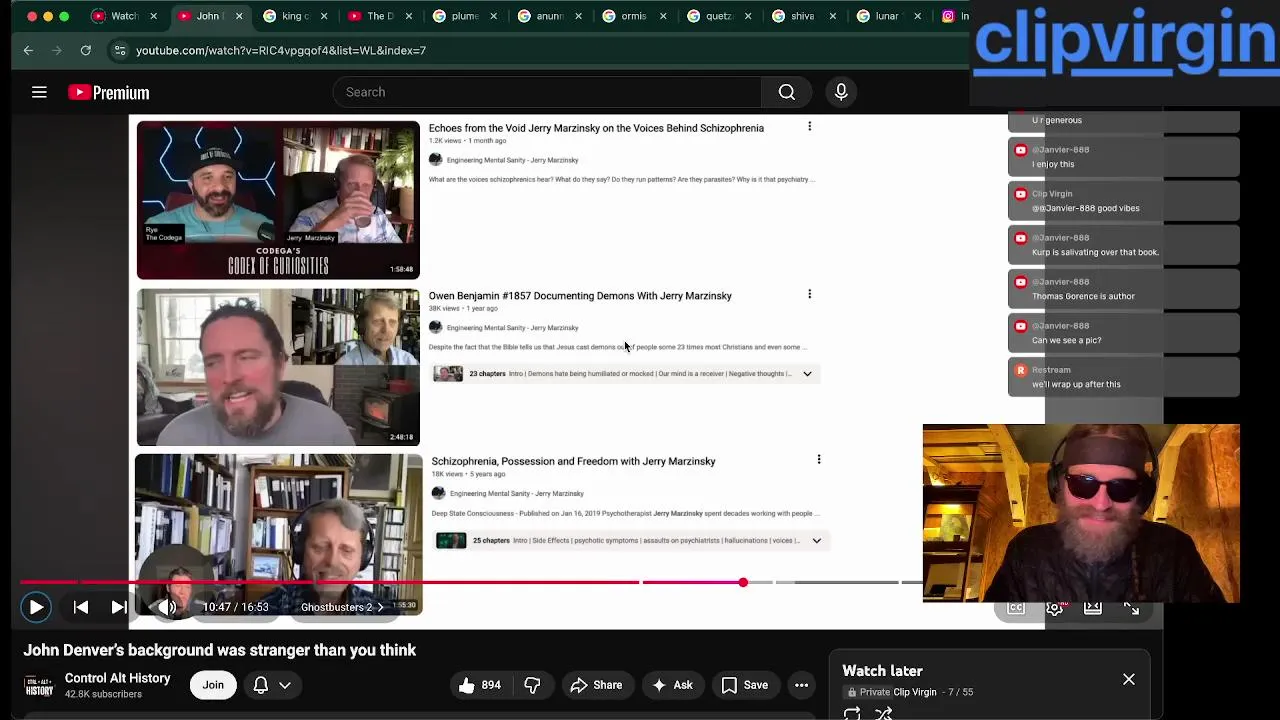Expand 23 chapters of Owen Benjamin video
The image size is (1280, 720).
pos(807,374)
